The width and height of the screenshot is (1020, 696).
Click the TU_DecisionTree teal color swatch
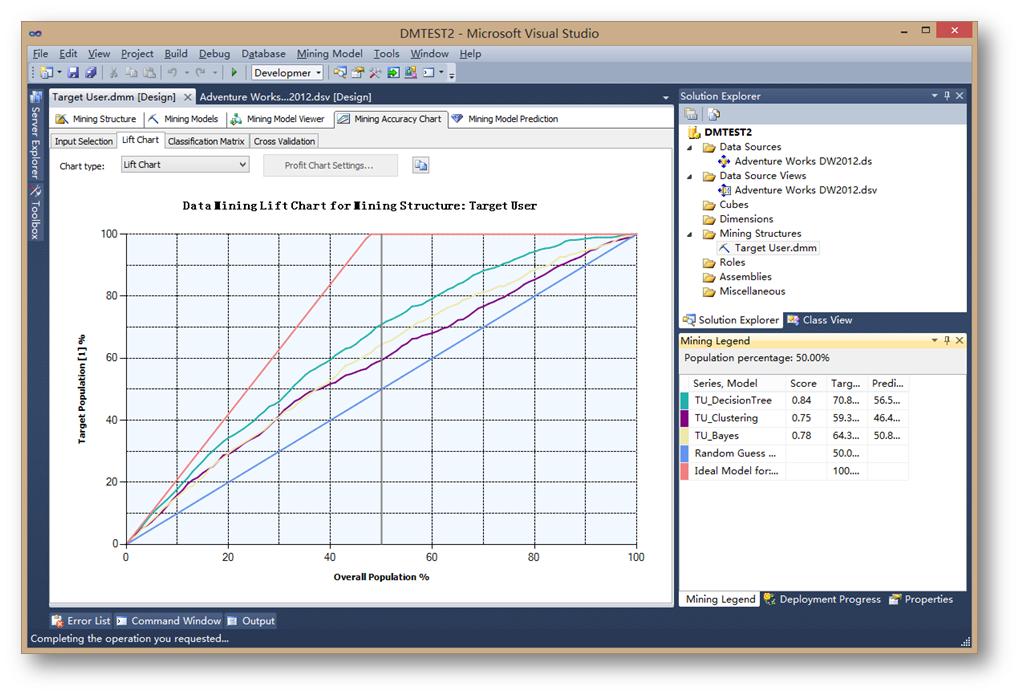tap(684, 401)
